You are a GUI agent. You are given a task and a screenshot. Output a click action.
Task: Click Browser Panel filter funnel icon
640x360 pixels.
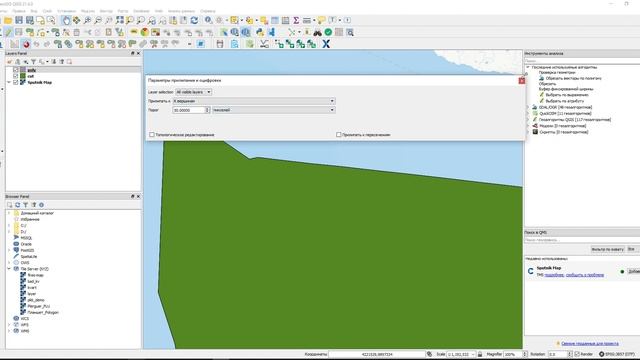tap(25, 205)
